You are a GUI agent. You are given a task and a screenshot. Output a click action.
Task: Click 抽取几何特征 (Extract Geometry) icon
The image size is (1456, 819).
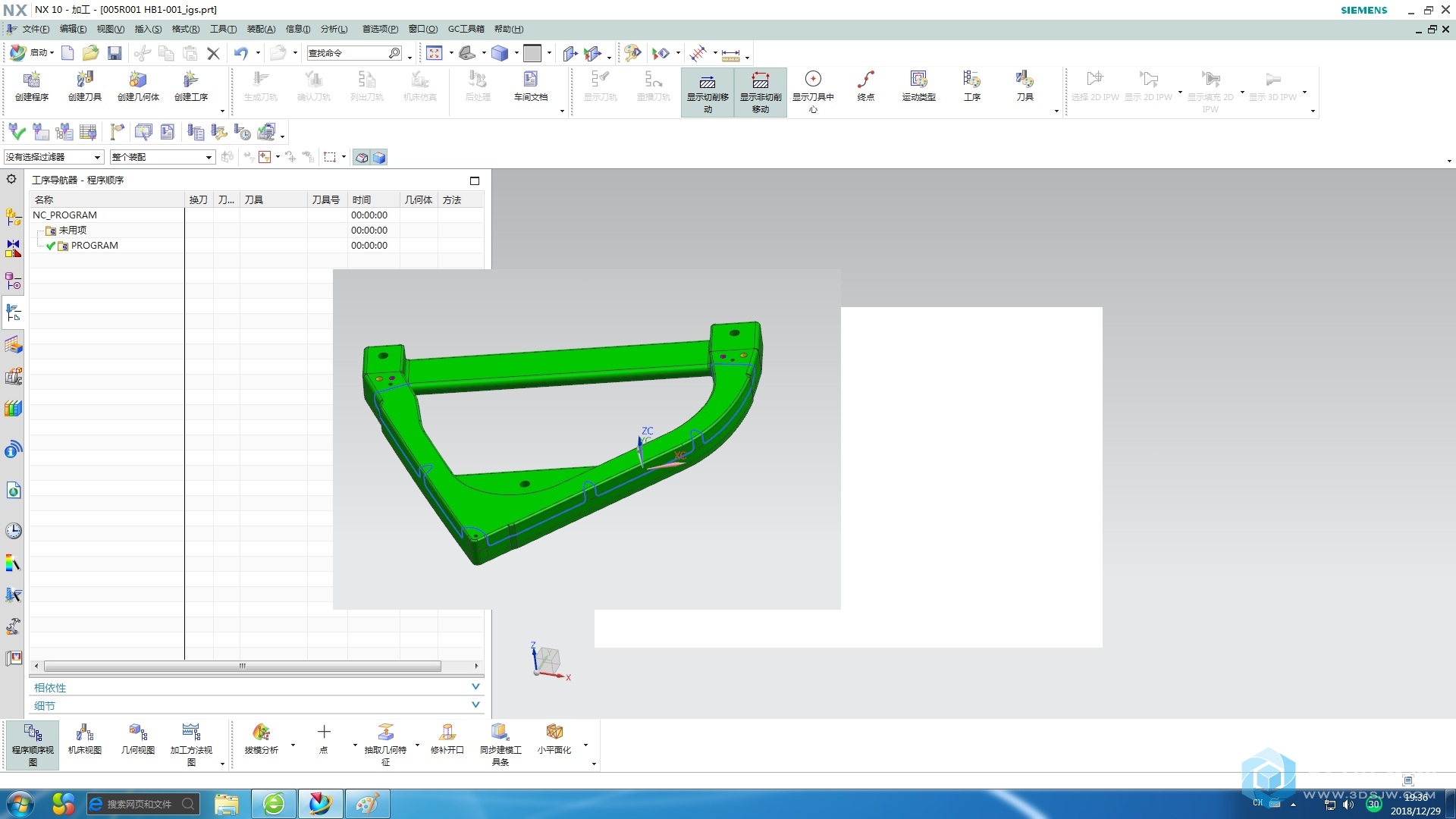pos(385,745)
